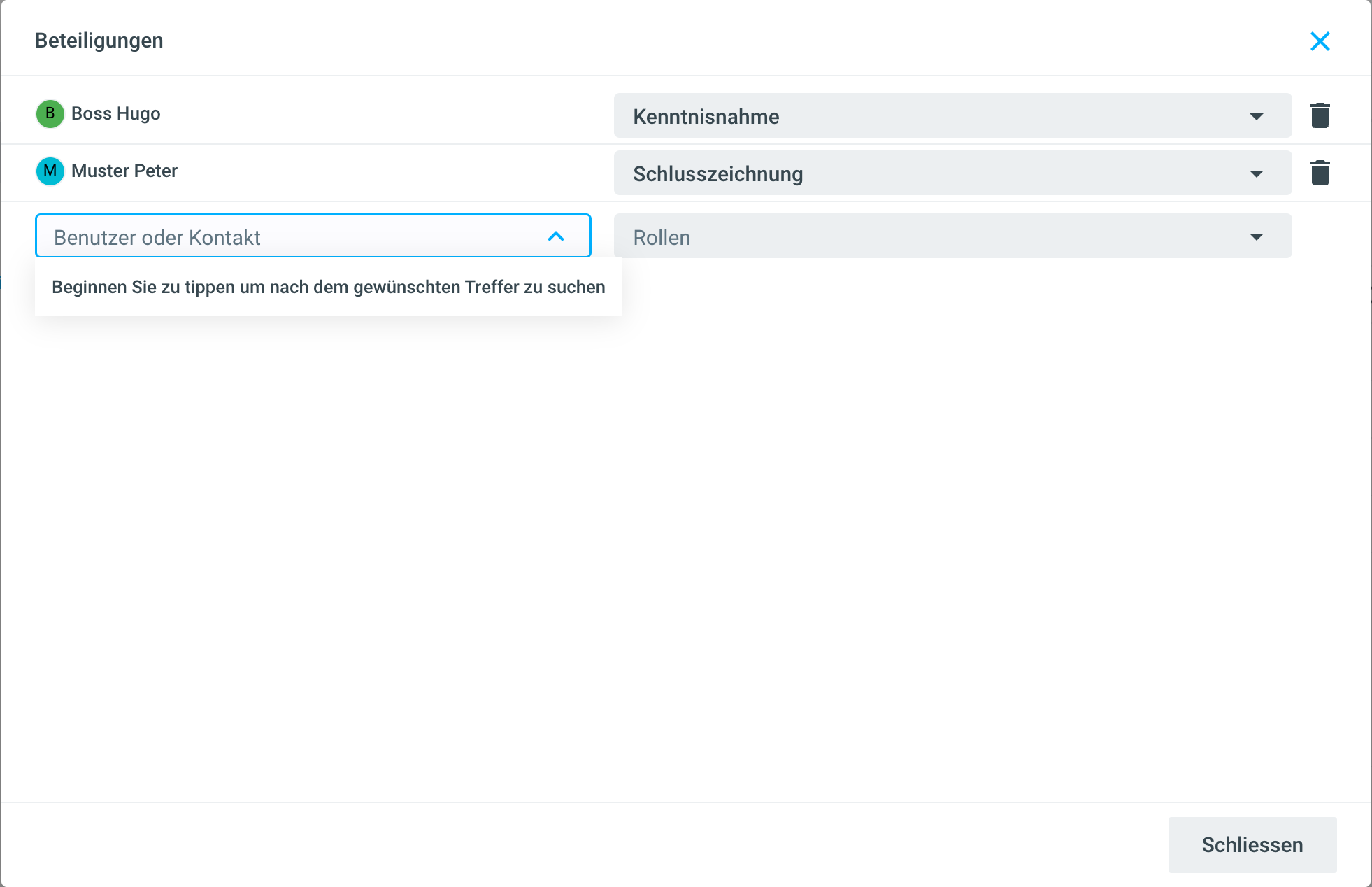Image resolution: width=1372 pixels, height=887 pixels.
Task: Click the Rollen dropdown arrow
Action: (x=1256, y=237)
